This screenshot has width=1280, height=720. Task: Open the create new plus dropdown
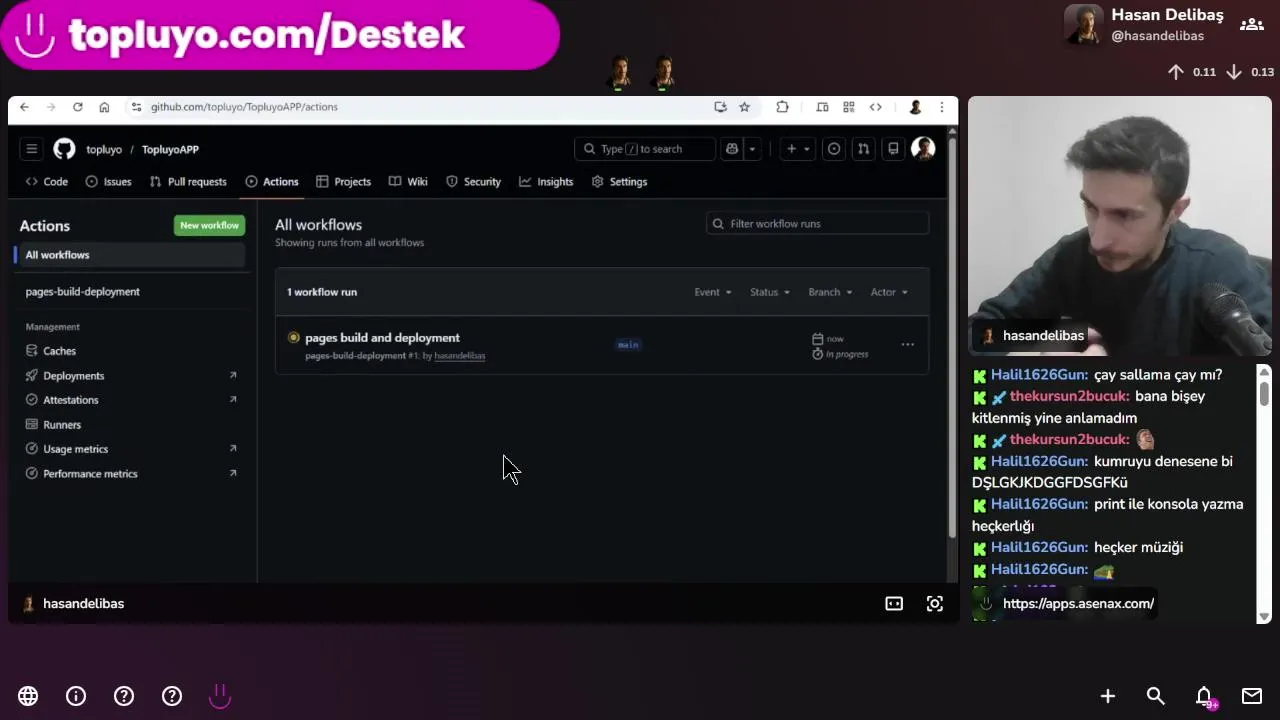pyautogui.click(x=798, y=149)
